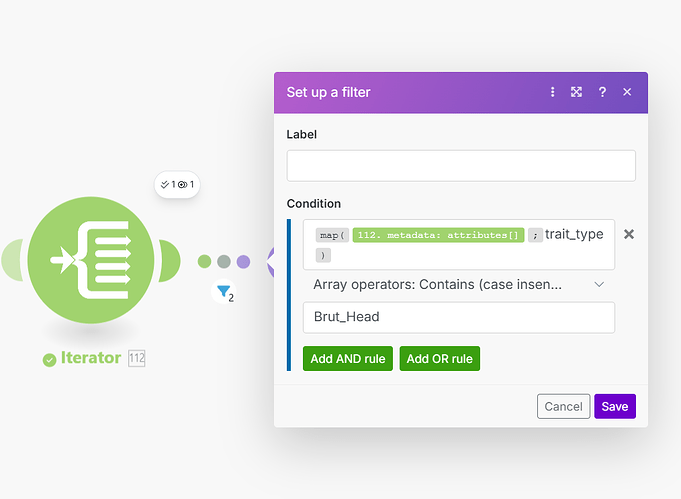Select the green metadata attributes token
Screen dimensions: 681x499
(x=438, y=235)
